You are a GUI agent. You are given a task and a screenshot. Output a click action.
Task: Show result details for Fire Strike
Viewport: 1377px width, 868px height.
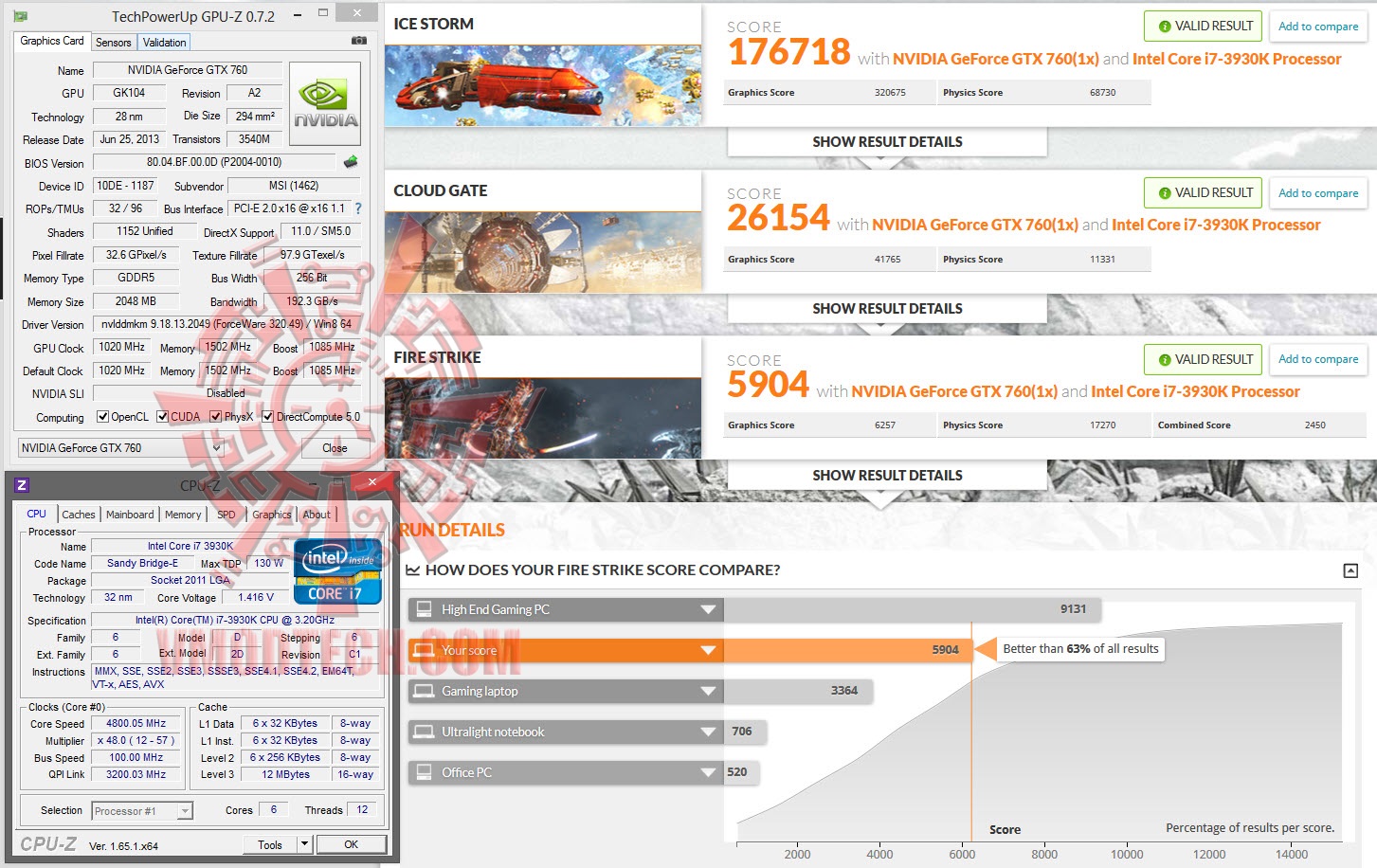pos(887,476)
